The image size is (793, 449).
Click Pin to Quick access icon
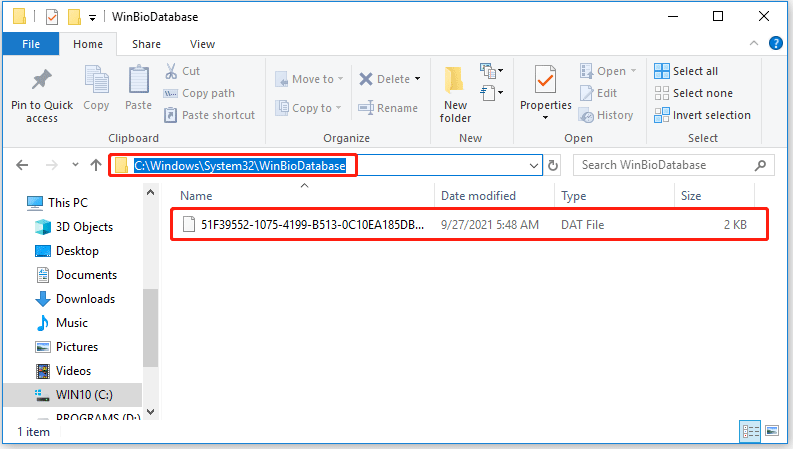pyautogui.click(x=41, y=80)
